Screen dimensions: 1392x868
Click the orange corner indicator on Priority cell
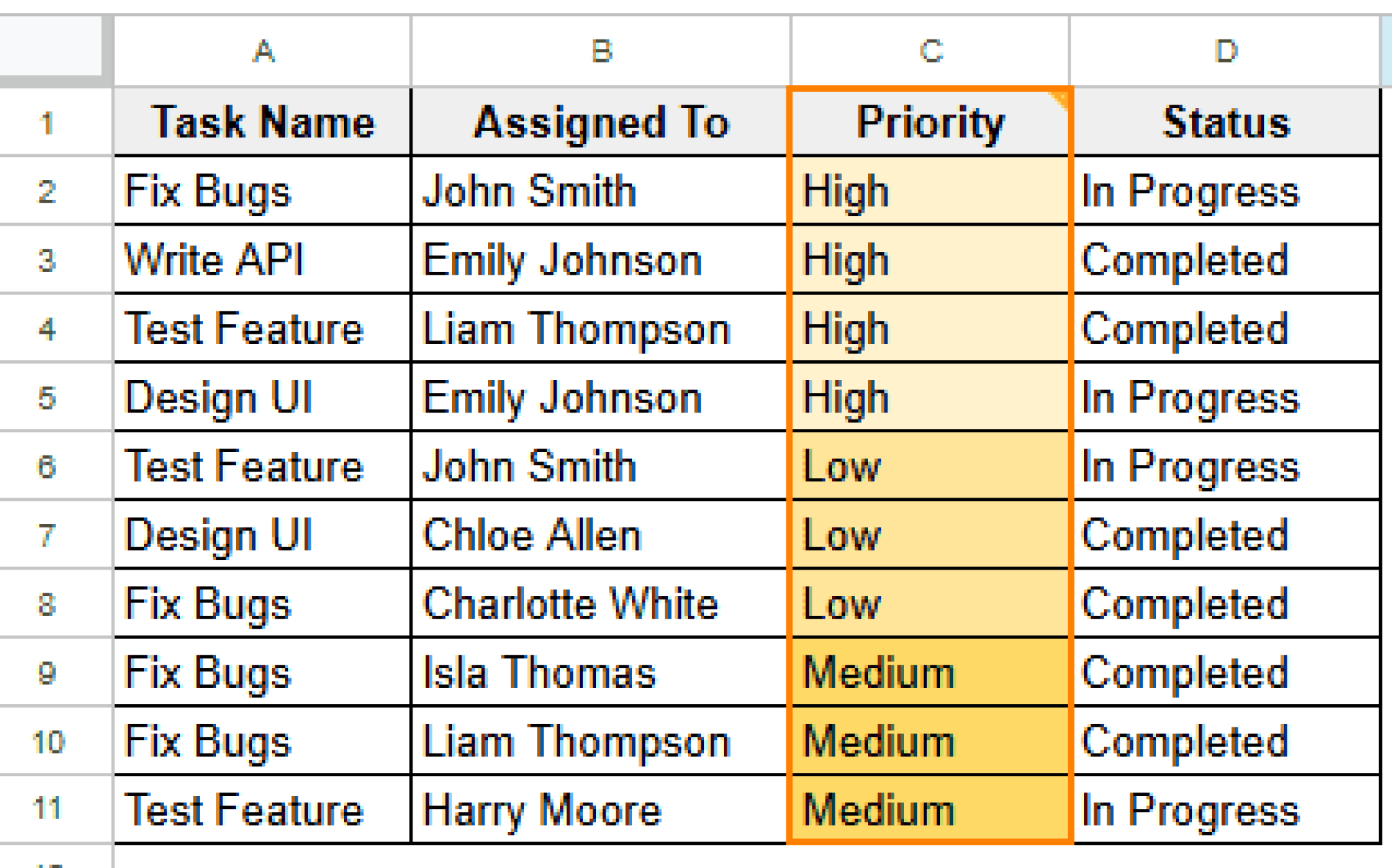(x=1059, y=99)
